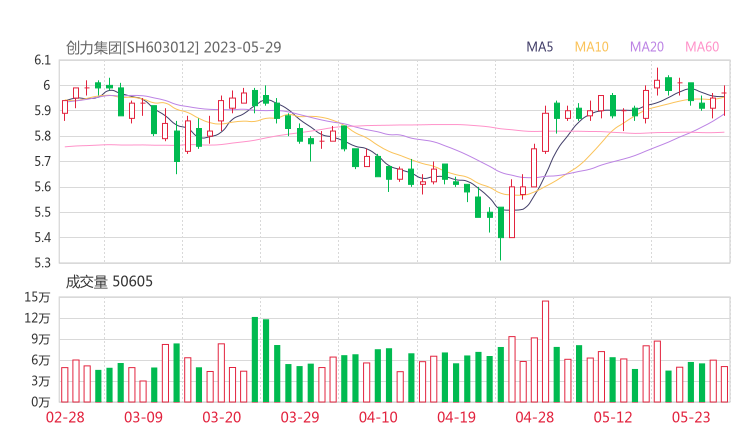Click the 9万 volume axis label
Image resolution: width=740 pixels, height=440 pixels.
pyautogui.click(x=41, y=339)
